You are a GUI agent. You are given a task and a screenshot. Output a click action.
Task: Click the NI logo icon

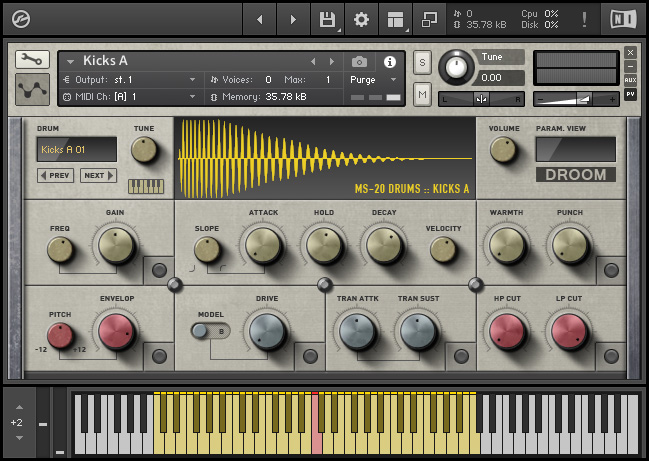point(623,19)
